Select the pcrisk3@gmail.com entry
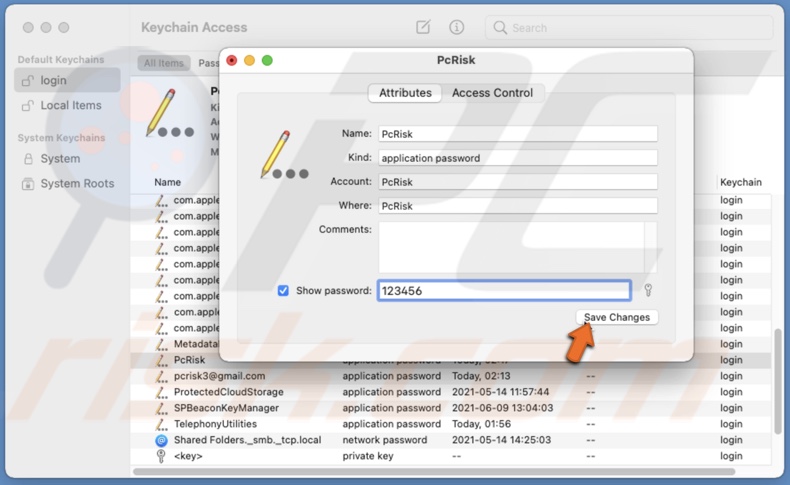The image size is (790, 485). (219, 376)
